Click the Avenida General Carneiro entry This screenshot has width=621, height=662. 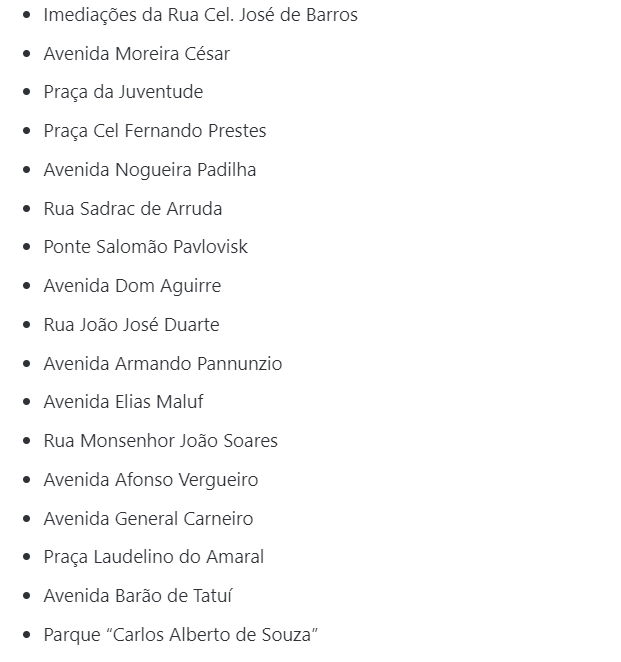coord(148,519)
